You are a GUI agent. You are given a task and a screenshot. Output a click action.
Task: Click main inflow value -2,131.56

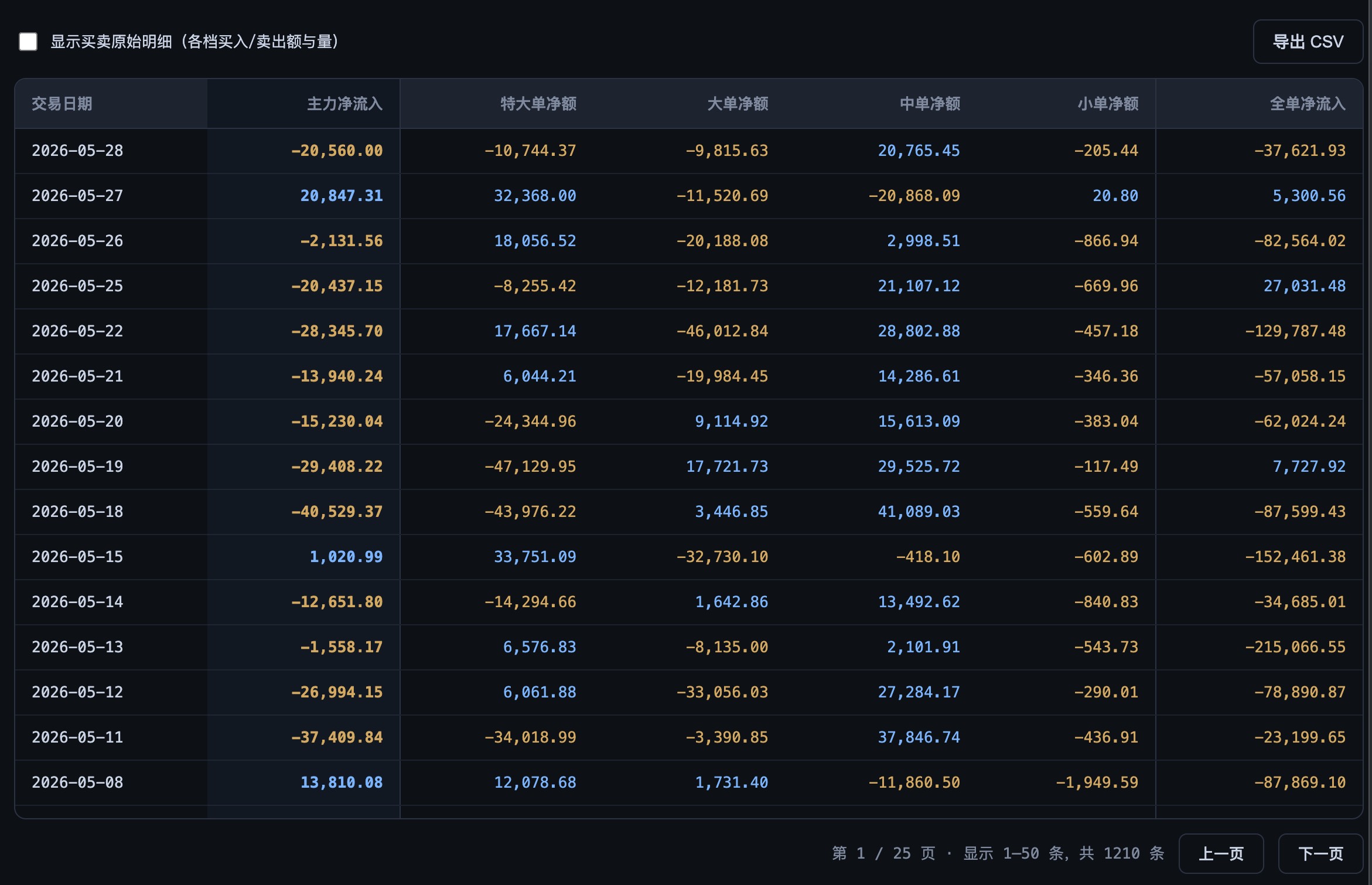[342, 241]
